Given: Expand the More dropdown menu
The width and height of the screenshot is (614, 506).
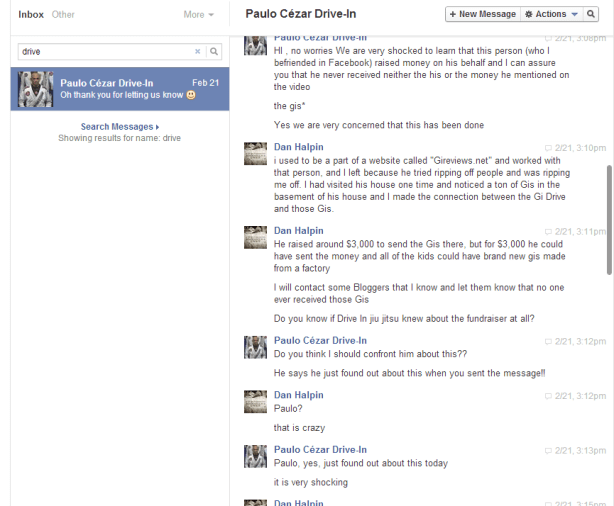Looking at the screenshot, I should point(198,15).
